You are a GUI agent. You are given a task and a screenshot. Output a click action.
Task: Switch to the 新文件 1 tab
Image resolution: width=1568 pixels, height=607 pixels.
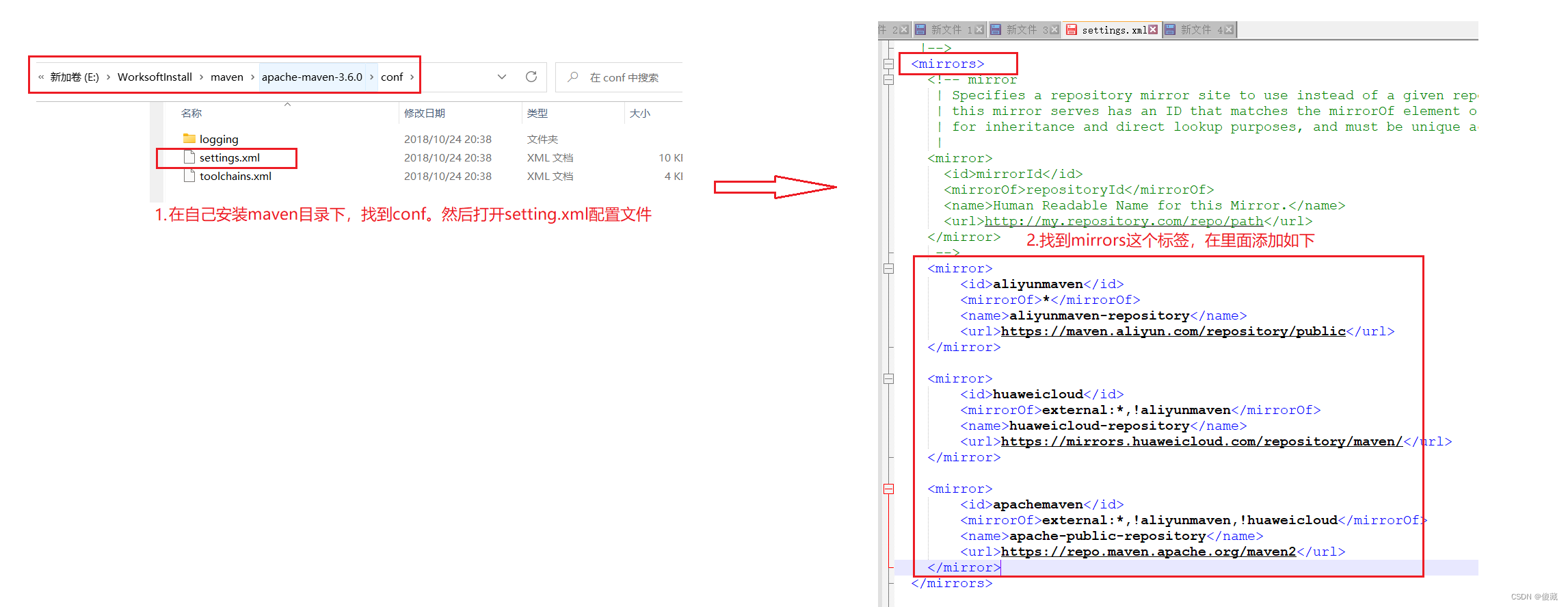point(949,29)
